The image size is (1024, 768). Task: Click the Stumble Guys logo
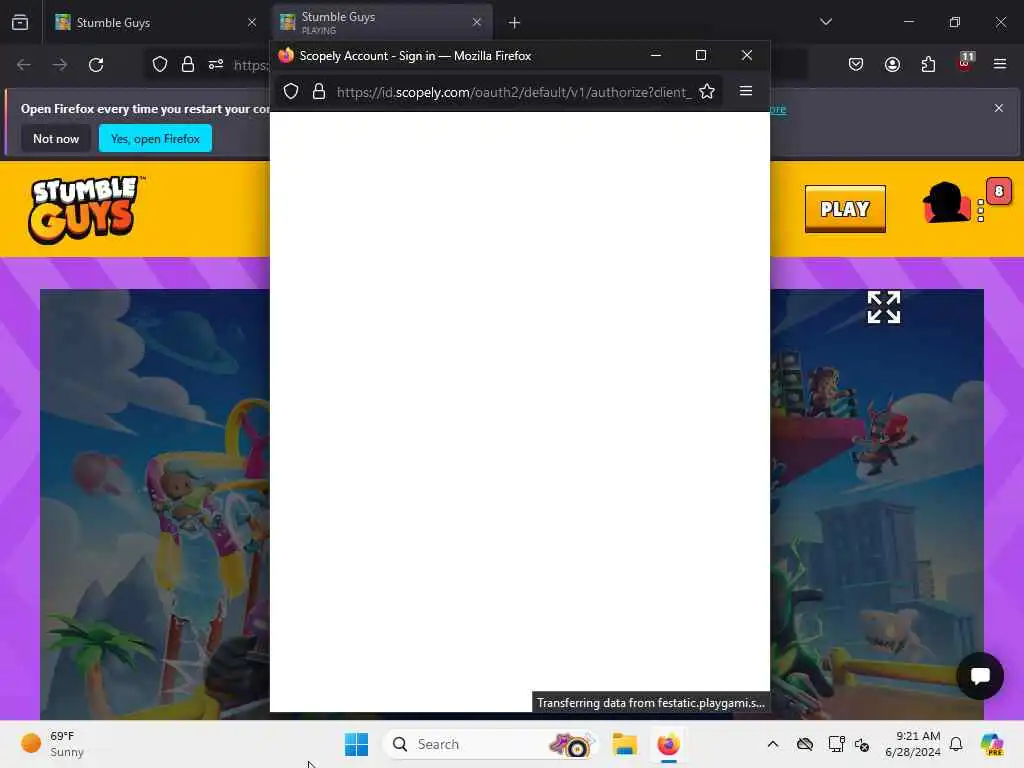coord(86,210)
